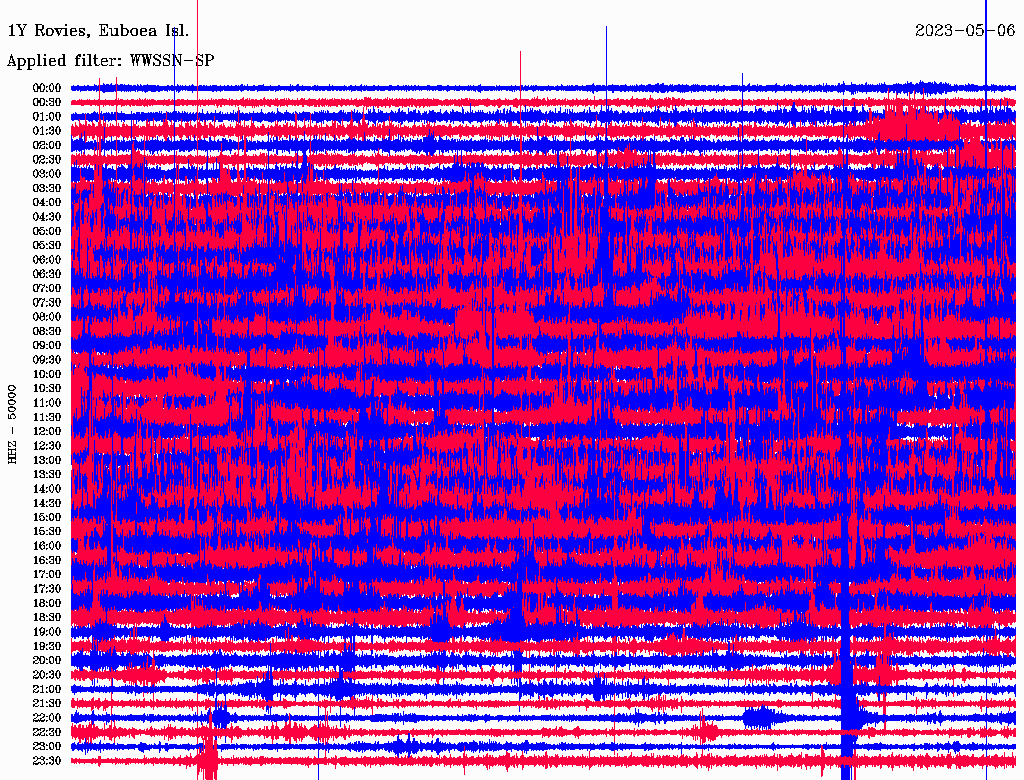Select the 15:00 time label
The height and width of the screenshot is (780, 1024).
[x=47, y=517]
